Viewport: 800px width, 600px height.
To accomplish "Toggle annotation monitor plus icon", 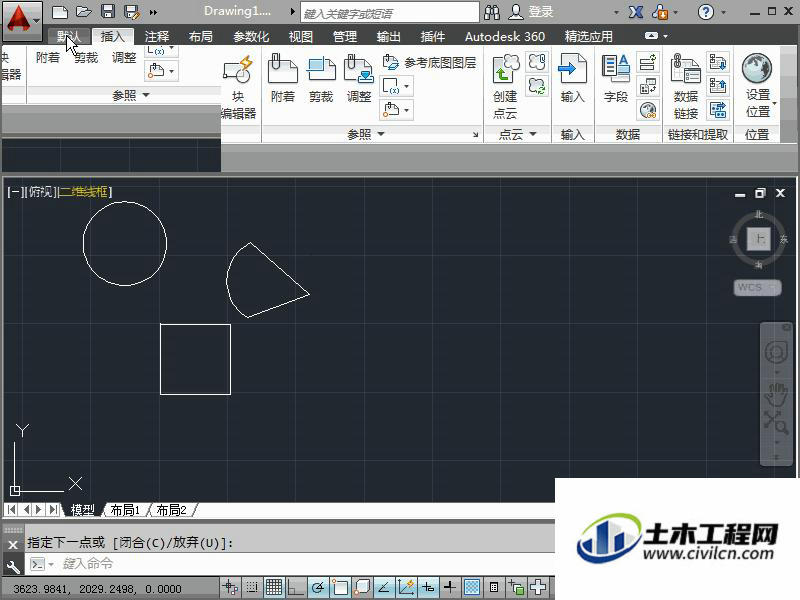I will 538,587.
